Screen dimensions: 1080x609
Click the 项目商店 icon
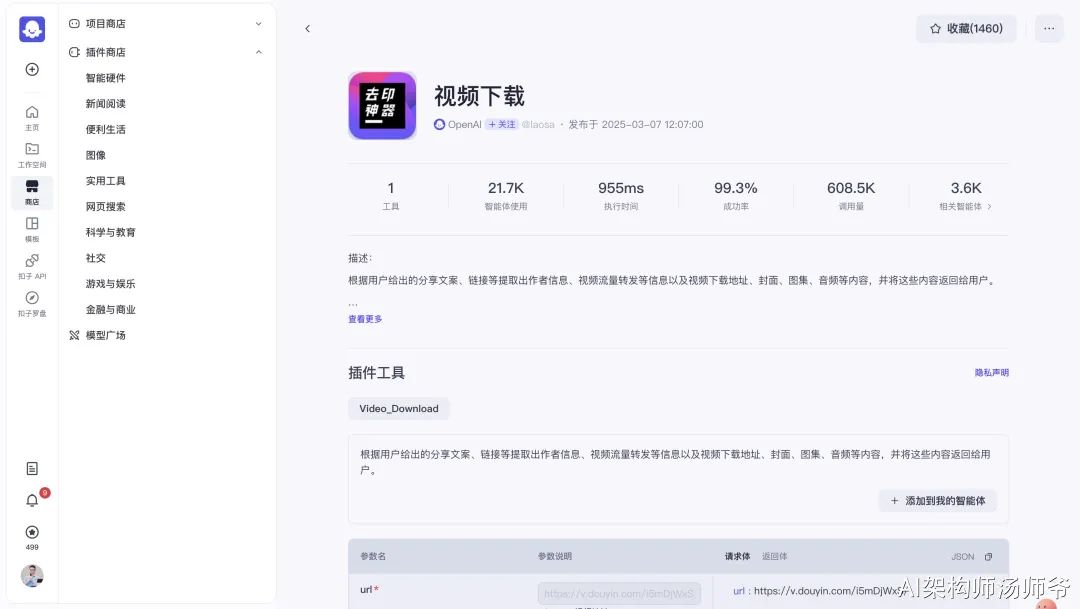pos(74,23)
